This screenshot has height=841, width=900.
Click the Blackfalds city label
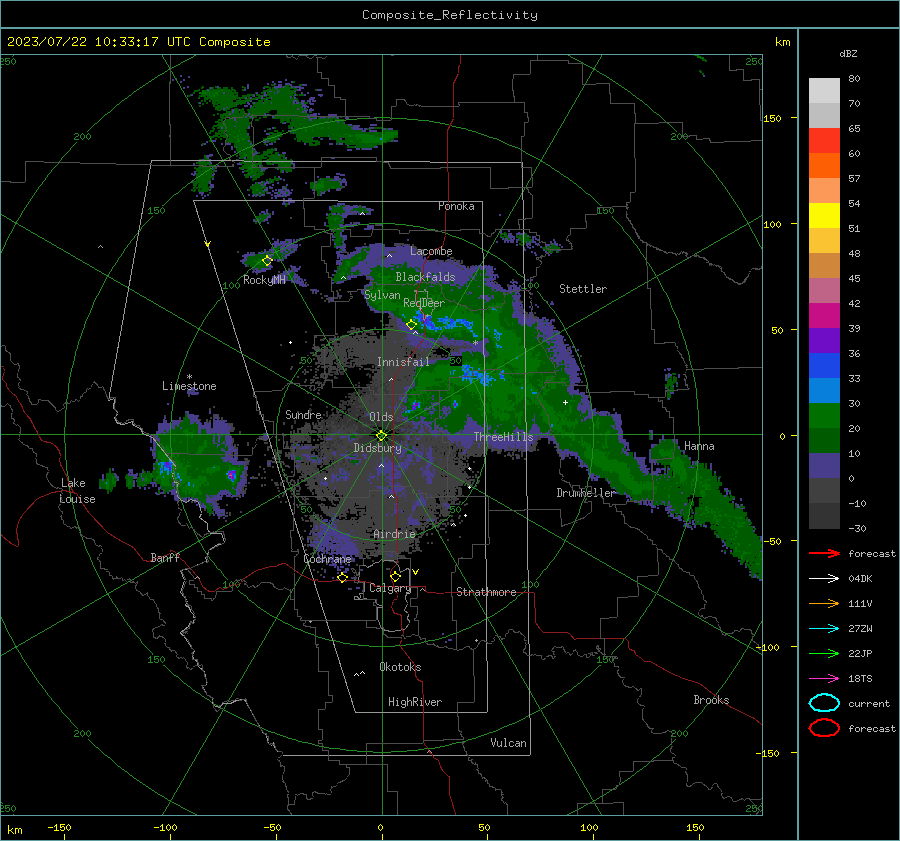coord(425,277)
